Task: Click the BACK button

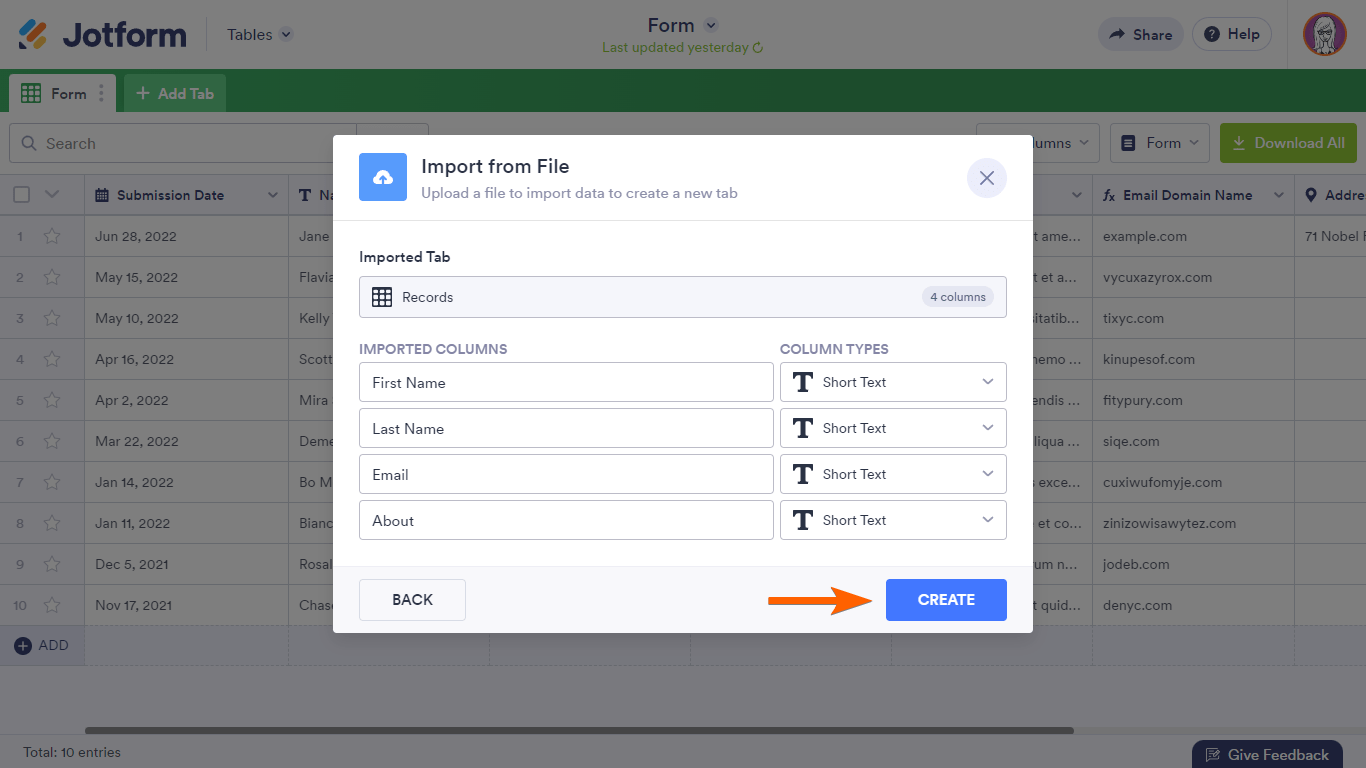Action: pos(412,600)
